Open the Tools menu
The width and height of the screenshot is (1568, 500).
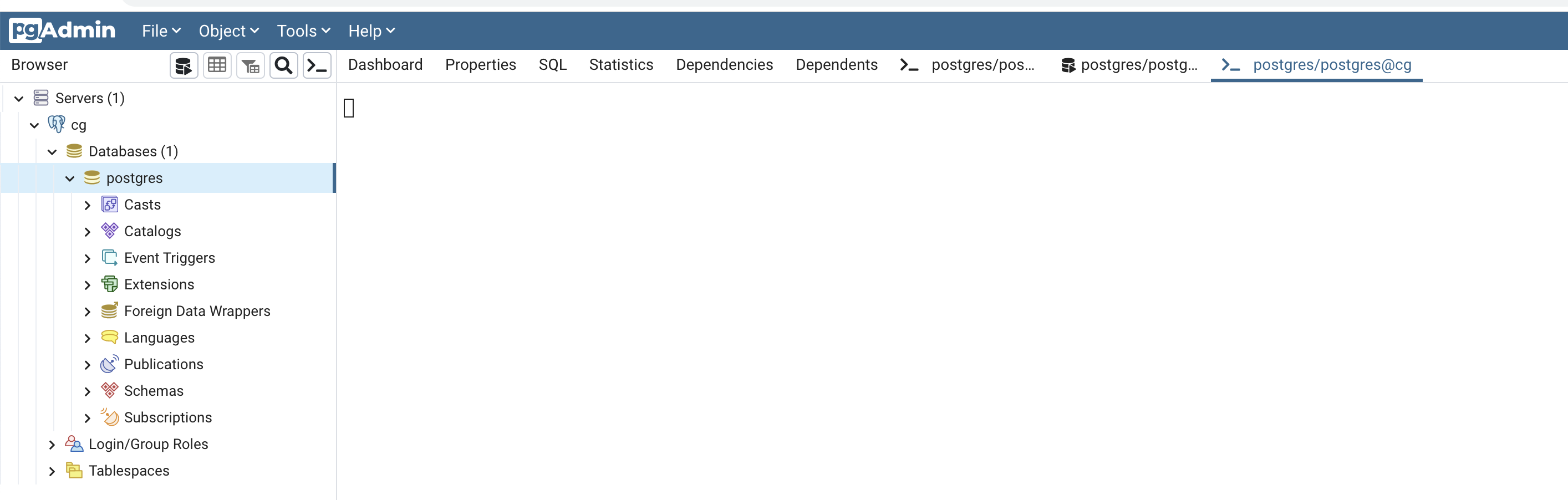pos(303,31)
